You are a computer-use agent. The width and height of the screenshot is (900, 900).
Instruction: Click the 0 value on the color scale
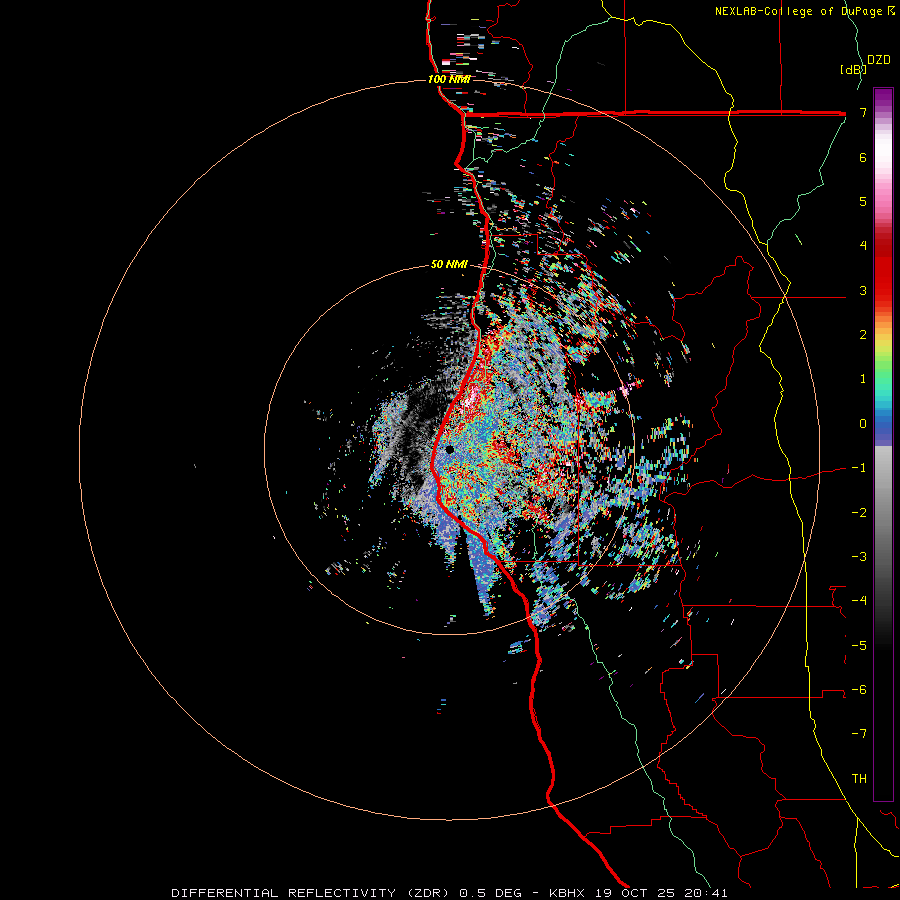click(x=863, y=424)
